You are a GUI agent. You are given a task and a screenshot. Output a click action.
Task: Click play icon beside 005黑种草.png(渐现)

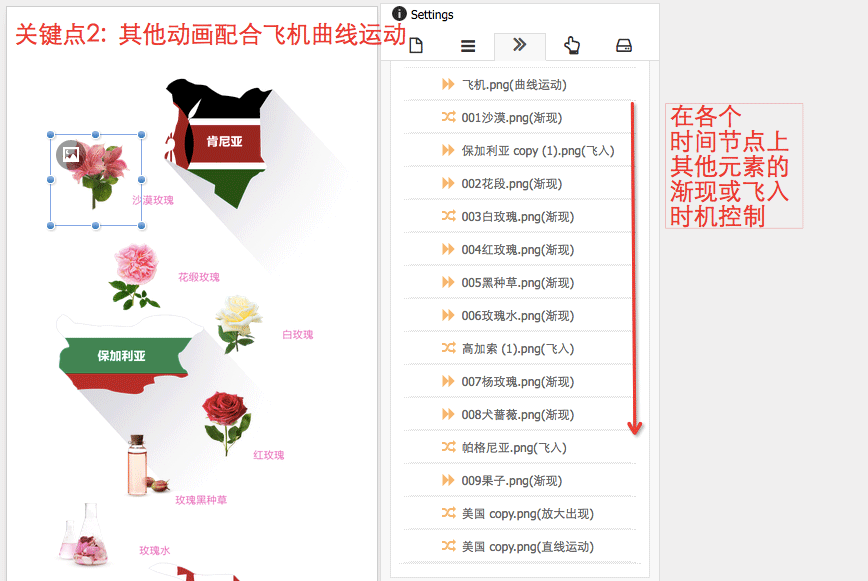pos(448,282)
